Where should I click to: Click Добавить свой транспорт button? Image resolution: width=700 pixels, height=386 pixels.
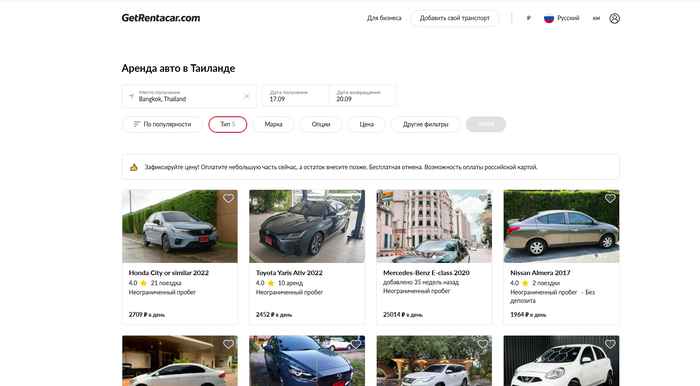(x=454, y=18)
